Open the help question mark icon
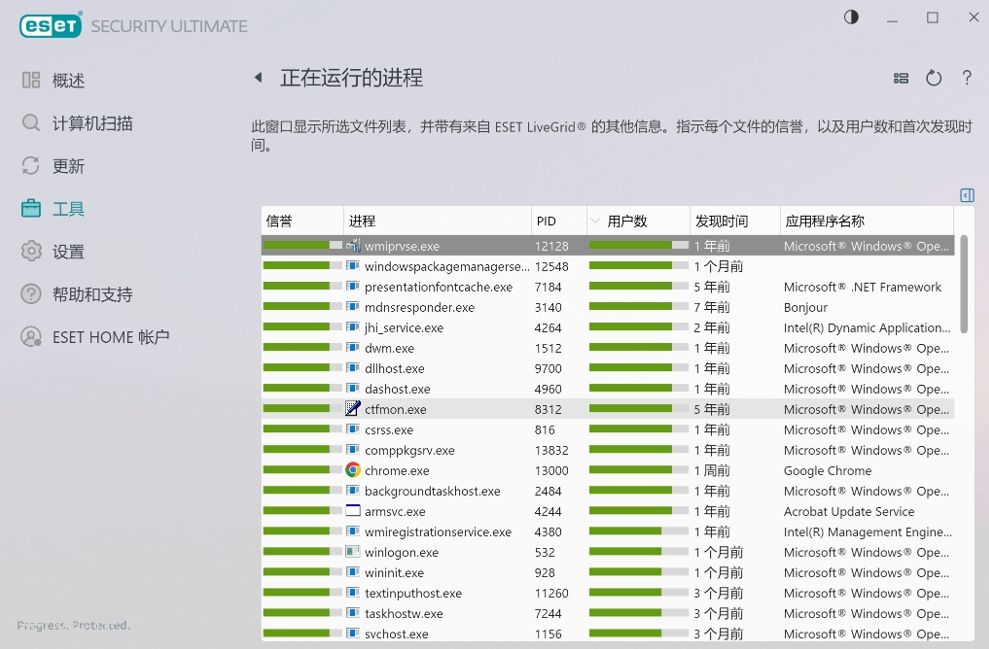989x649 pixels. coord(967,78)
